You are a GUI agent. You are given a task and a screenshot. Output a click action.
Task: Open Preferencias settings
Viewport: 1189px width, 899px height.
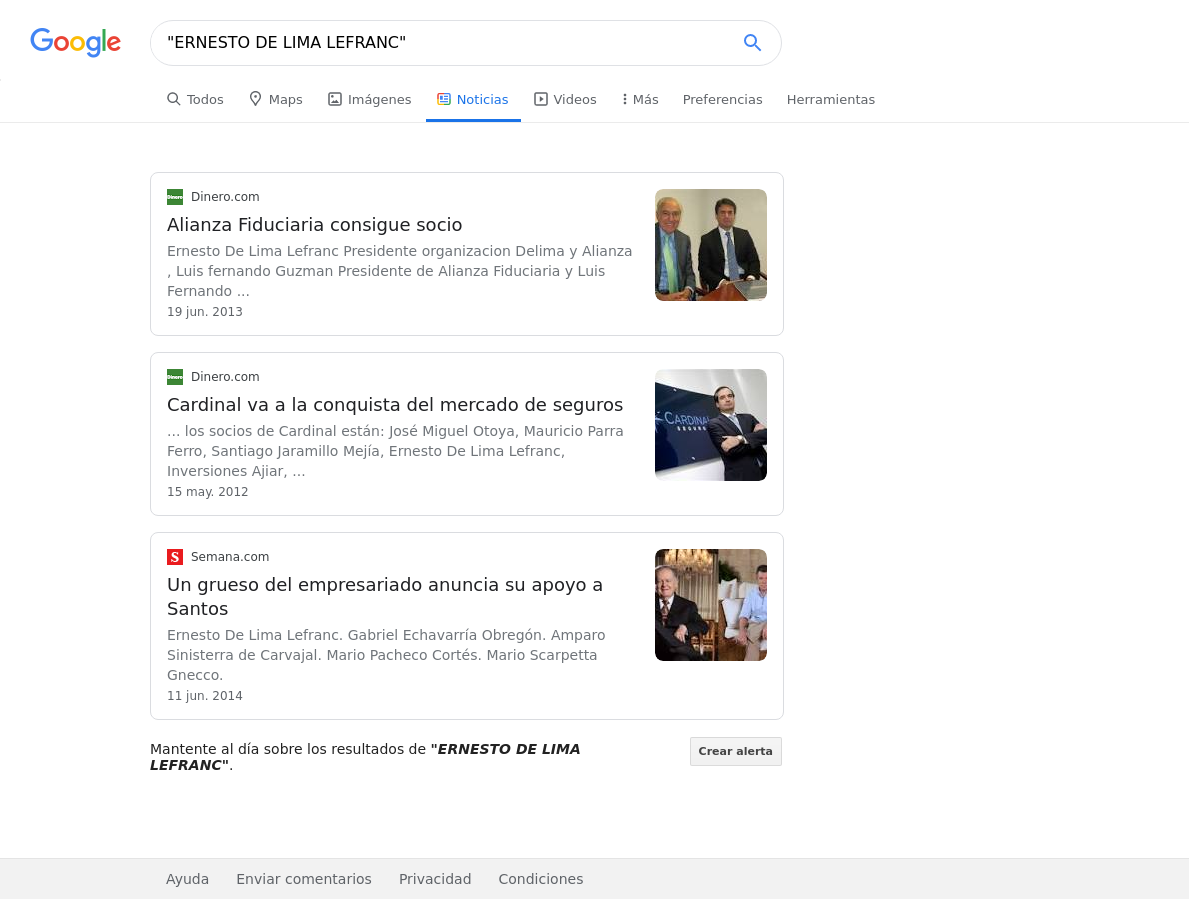(x=723, y=99)
